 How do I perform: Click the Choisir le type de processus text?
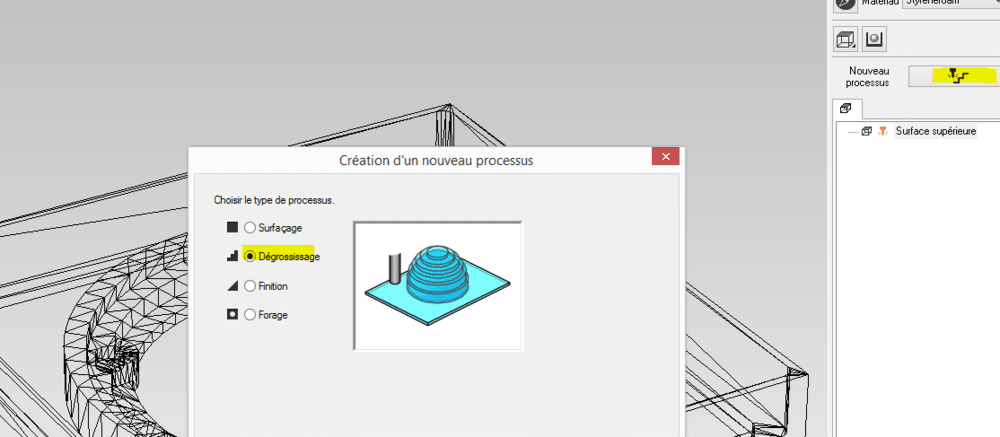coord(274,200)
